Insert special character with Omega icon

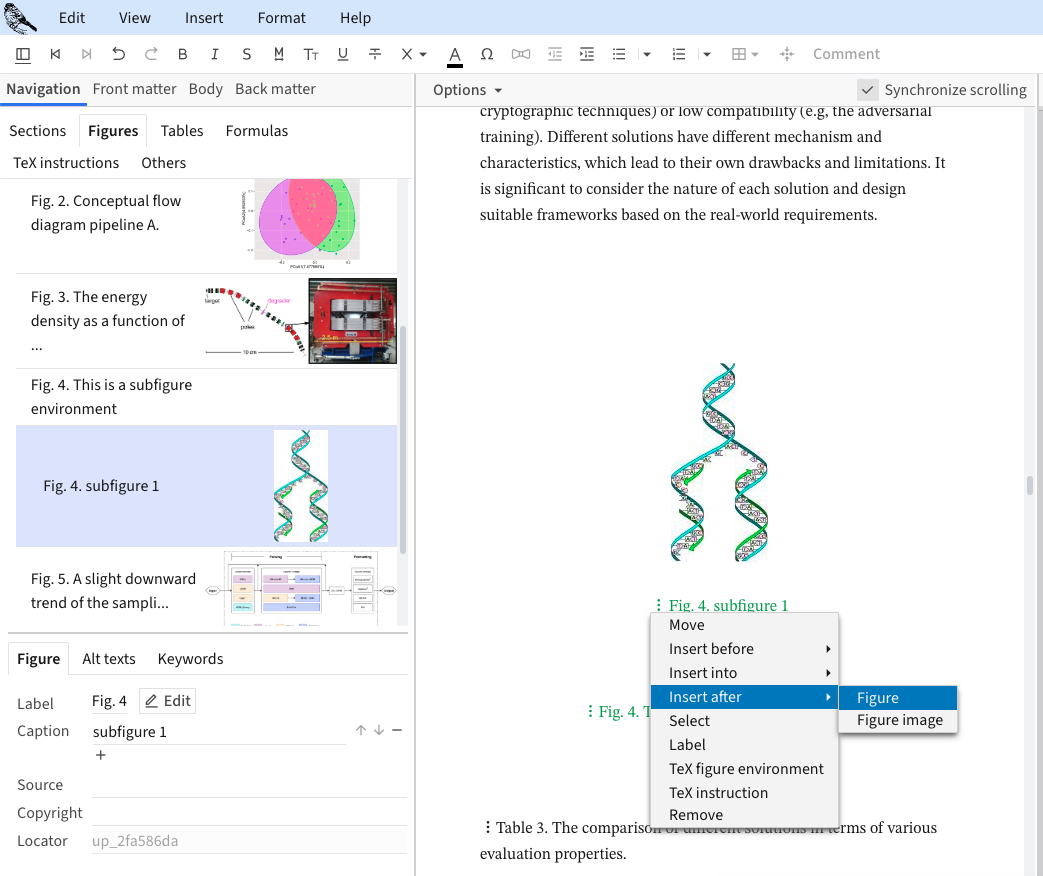click(487, 54)
